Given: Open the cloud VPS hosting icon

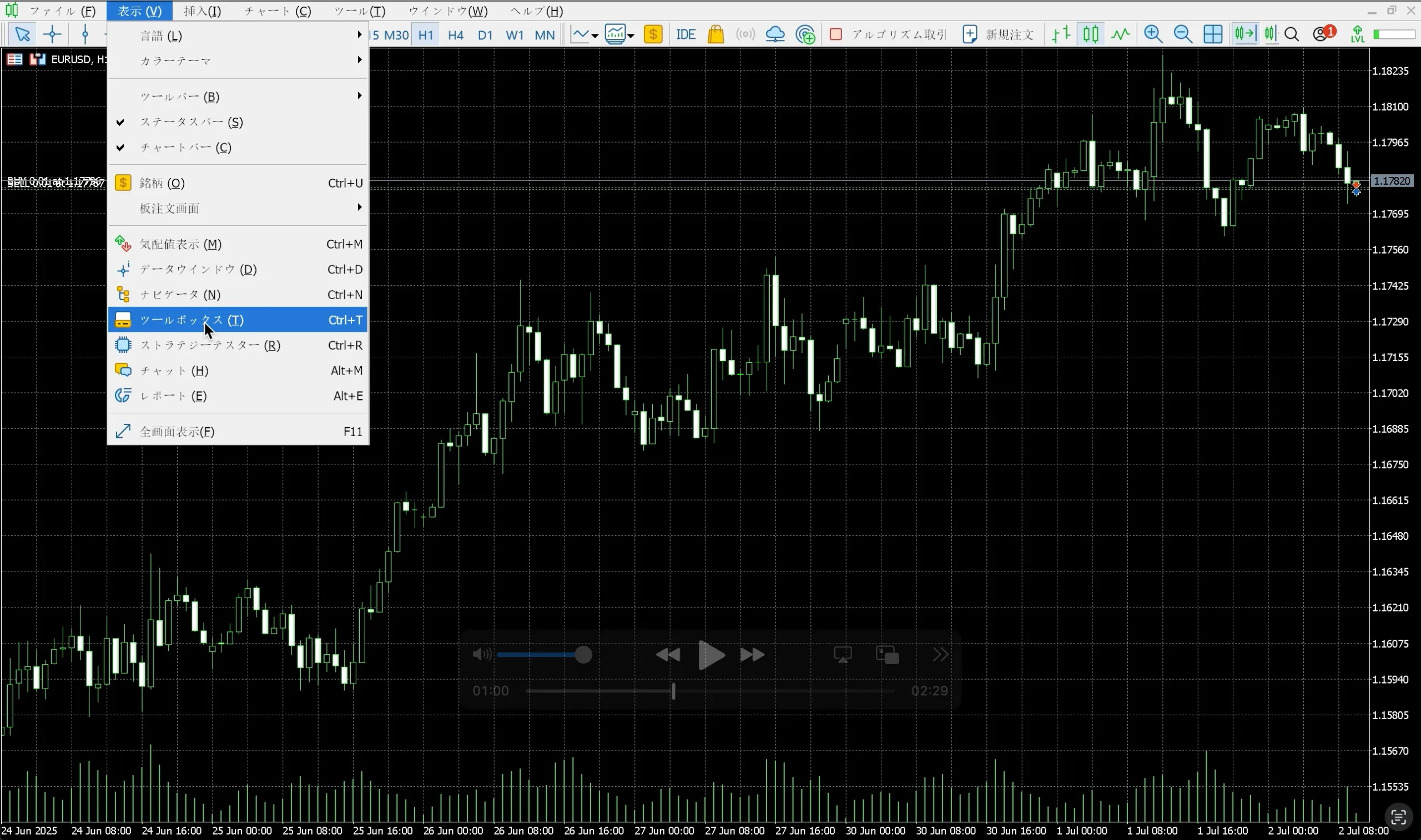Looking at the screenshot, I should 775,34.
